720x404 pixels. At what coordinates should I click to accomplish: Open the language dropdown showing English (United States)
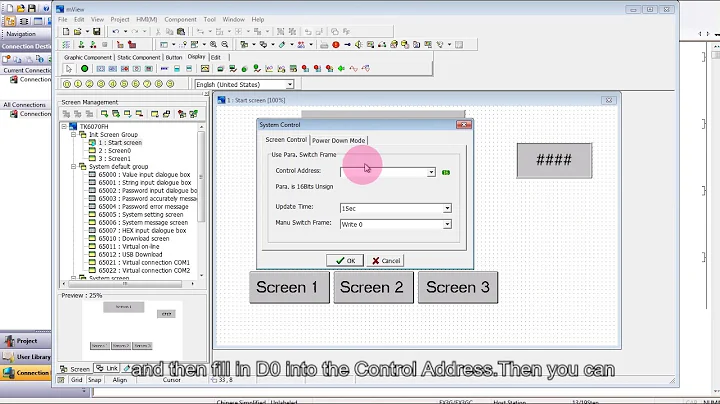point(290,84)
